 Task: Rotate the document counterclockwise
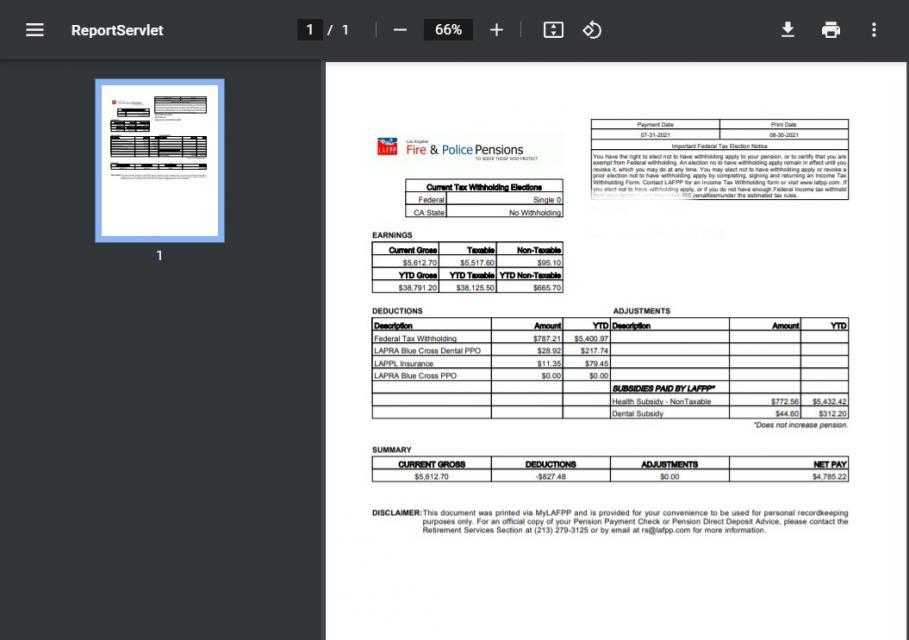pyautogui.click(x=592, y=30)
